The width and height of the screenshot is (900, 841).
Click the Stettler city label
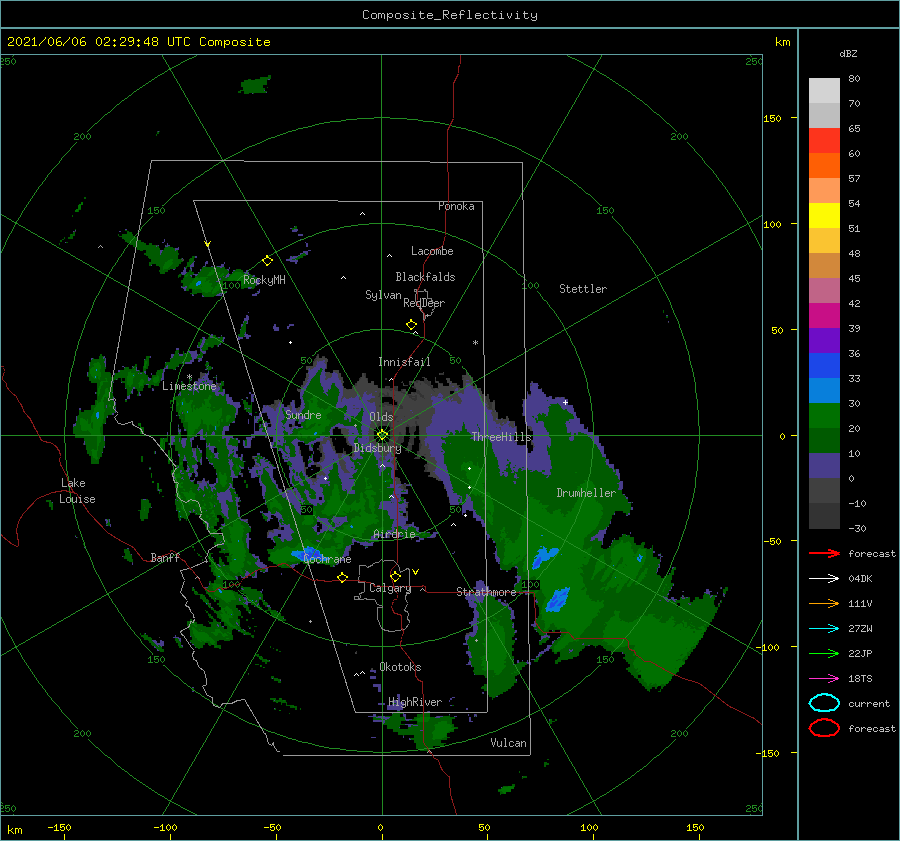click(x=583, y=289)
